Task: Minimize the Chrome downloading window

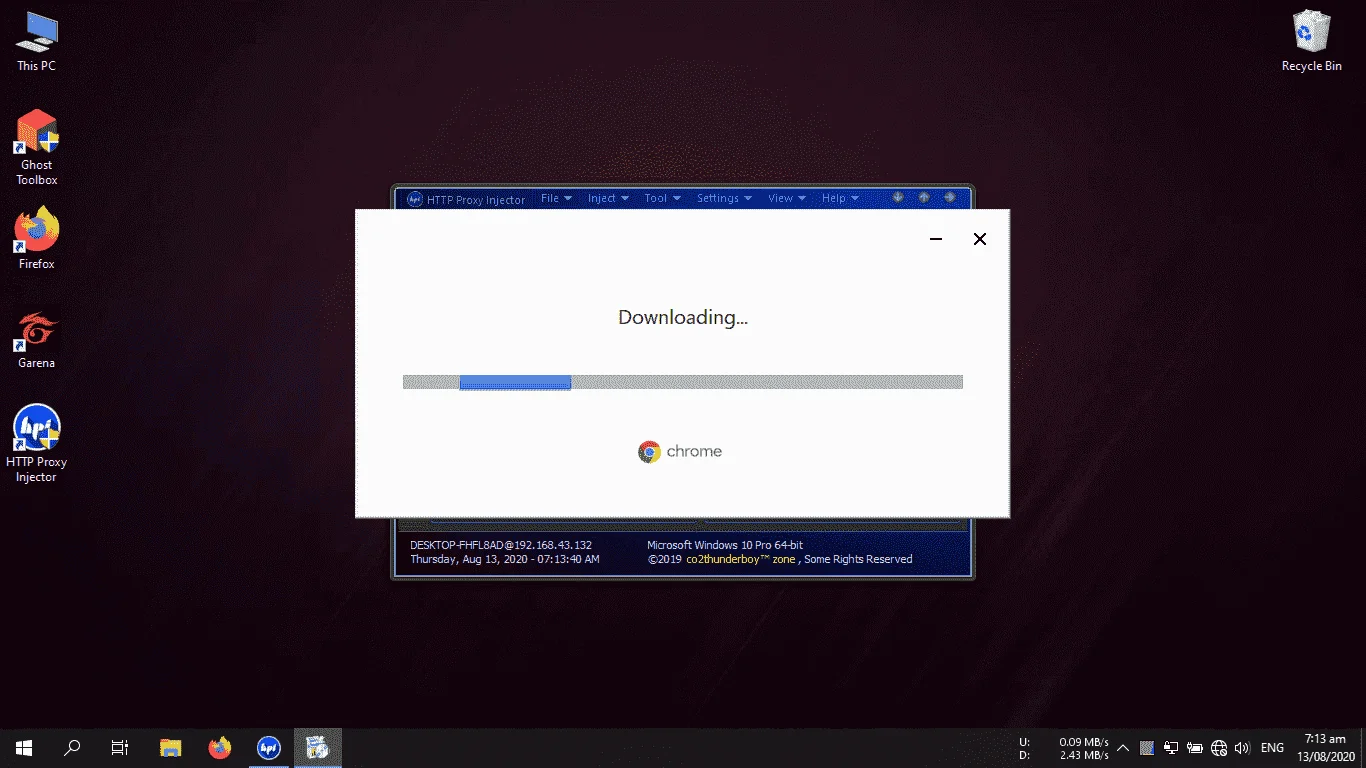Action: click(936, 239)
